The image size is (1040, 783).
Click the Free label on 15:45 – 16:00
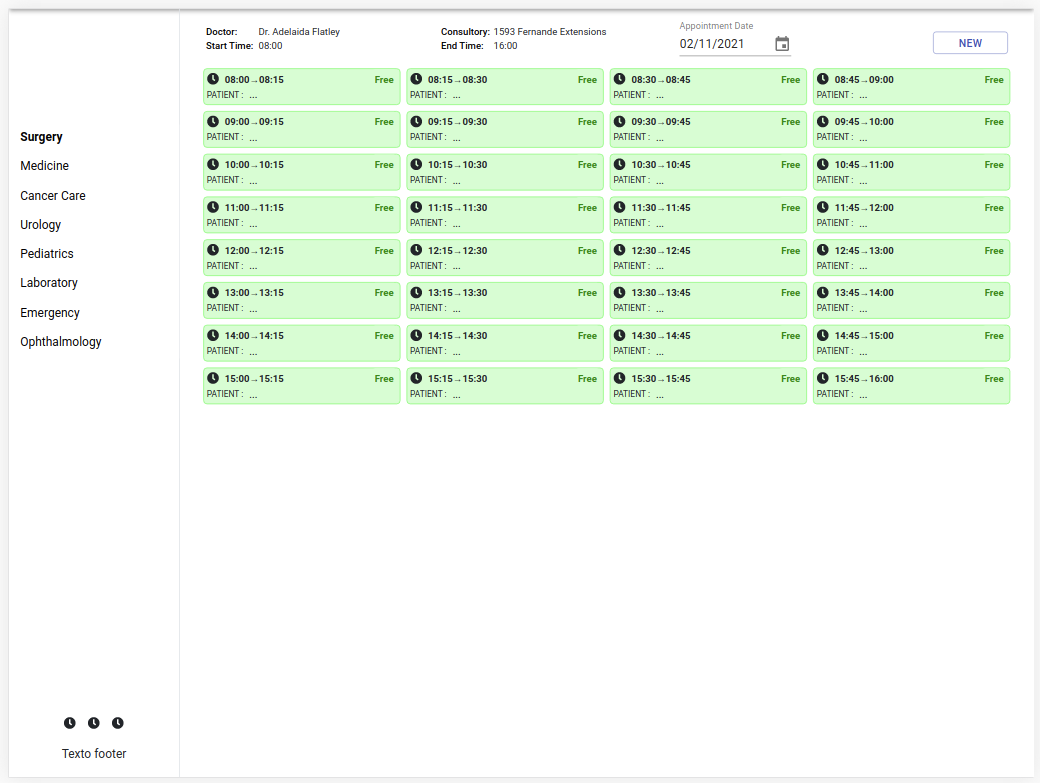coord(994,379)
